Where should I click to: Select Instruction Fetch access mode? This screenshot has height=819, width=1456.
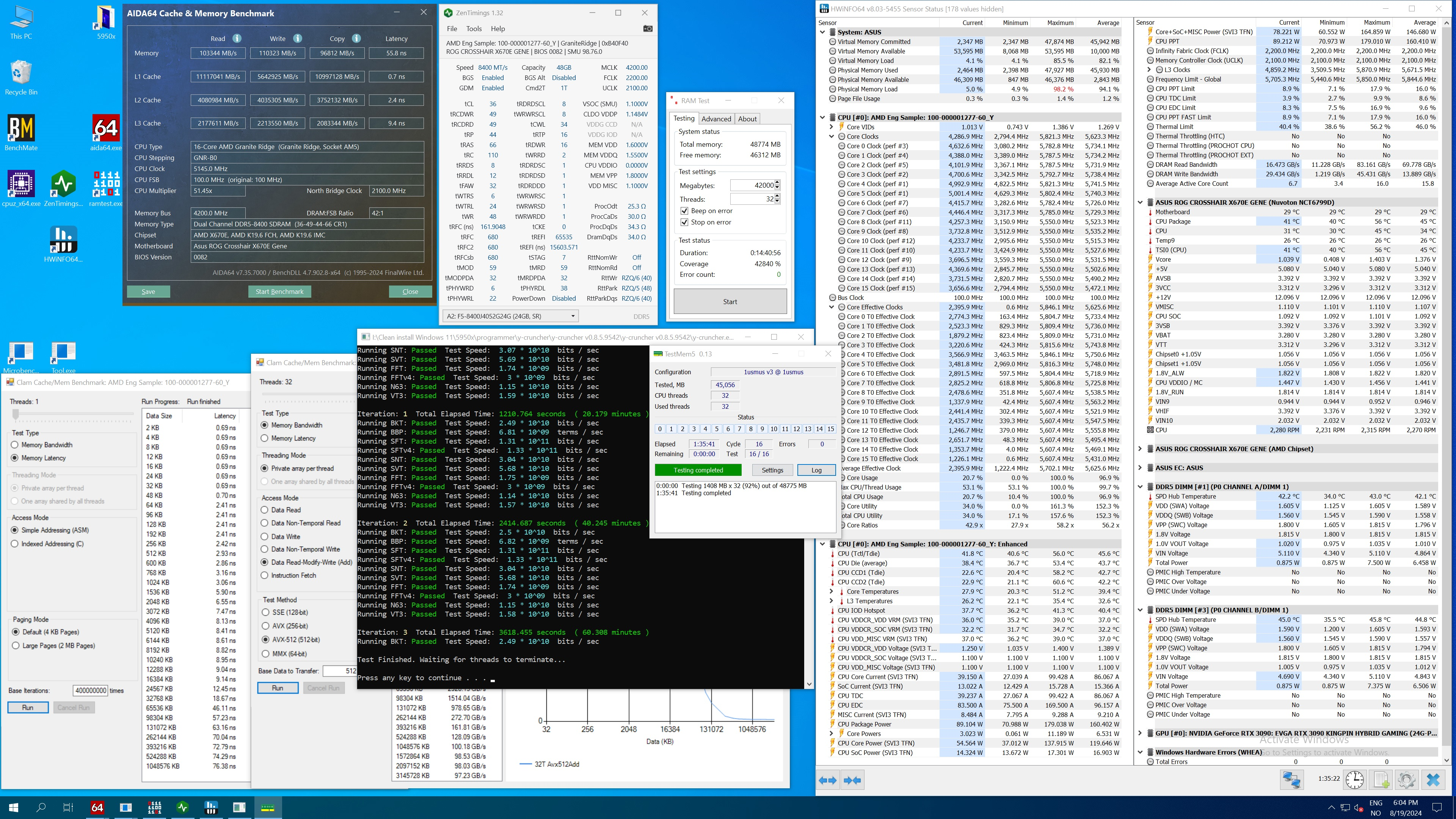(265, 576)
